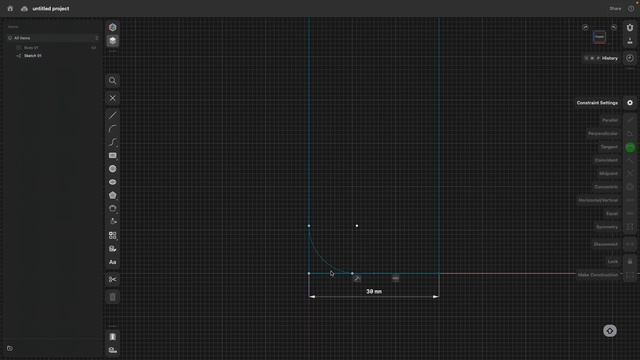Select the Text tool labeled Aa
The image size is (640, 360).
click(113, 262)
